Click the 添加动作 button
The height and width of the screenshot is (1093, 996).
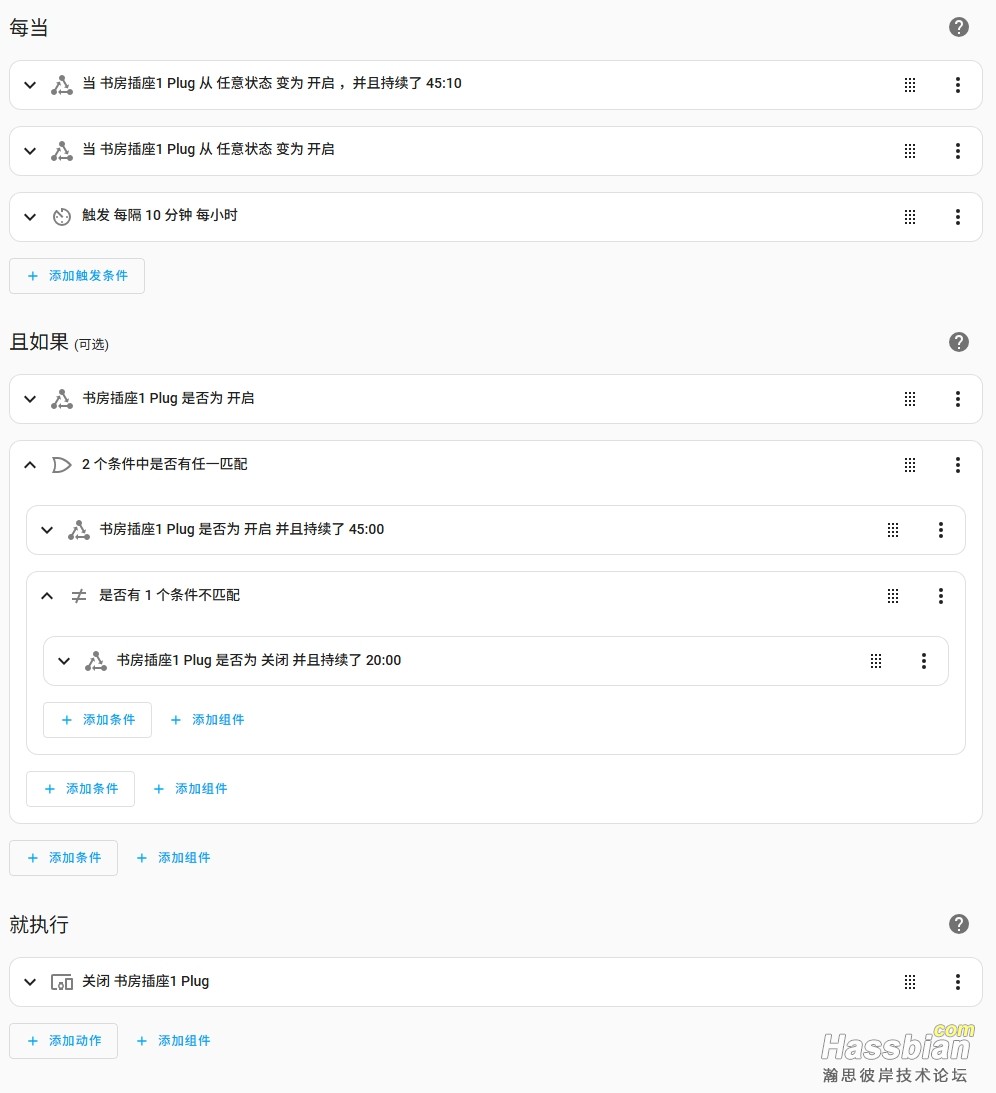tap(63, 1041)
